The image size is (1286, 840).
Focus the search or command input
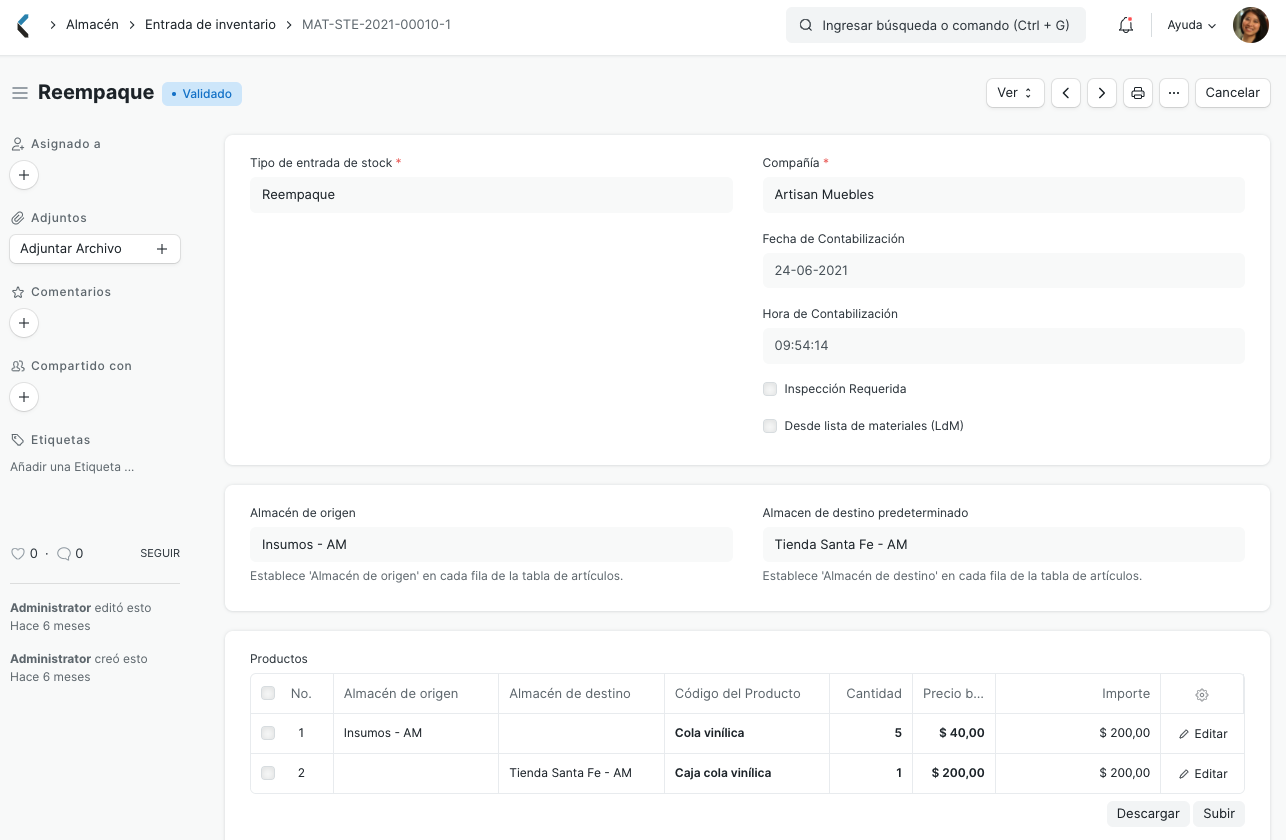(936, 25)
